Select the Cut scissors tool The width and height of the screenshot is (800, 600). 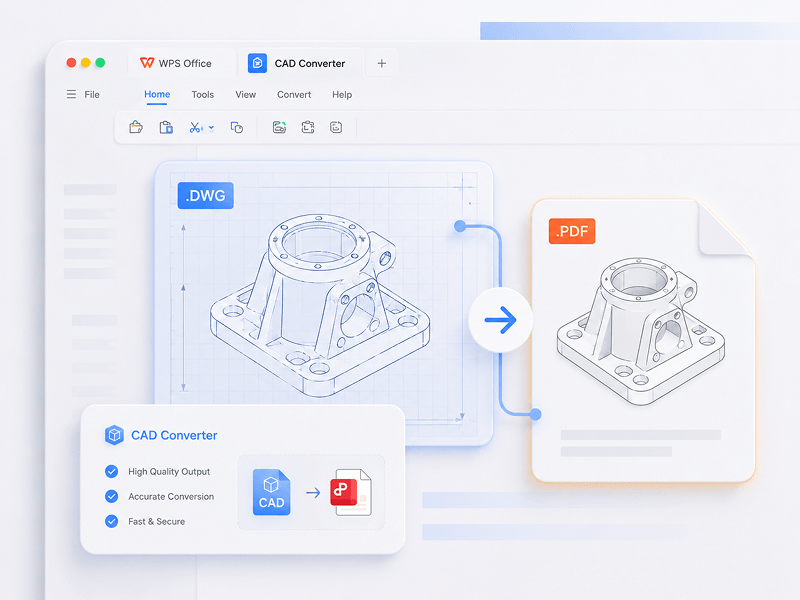coord(195,128)
